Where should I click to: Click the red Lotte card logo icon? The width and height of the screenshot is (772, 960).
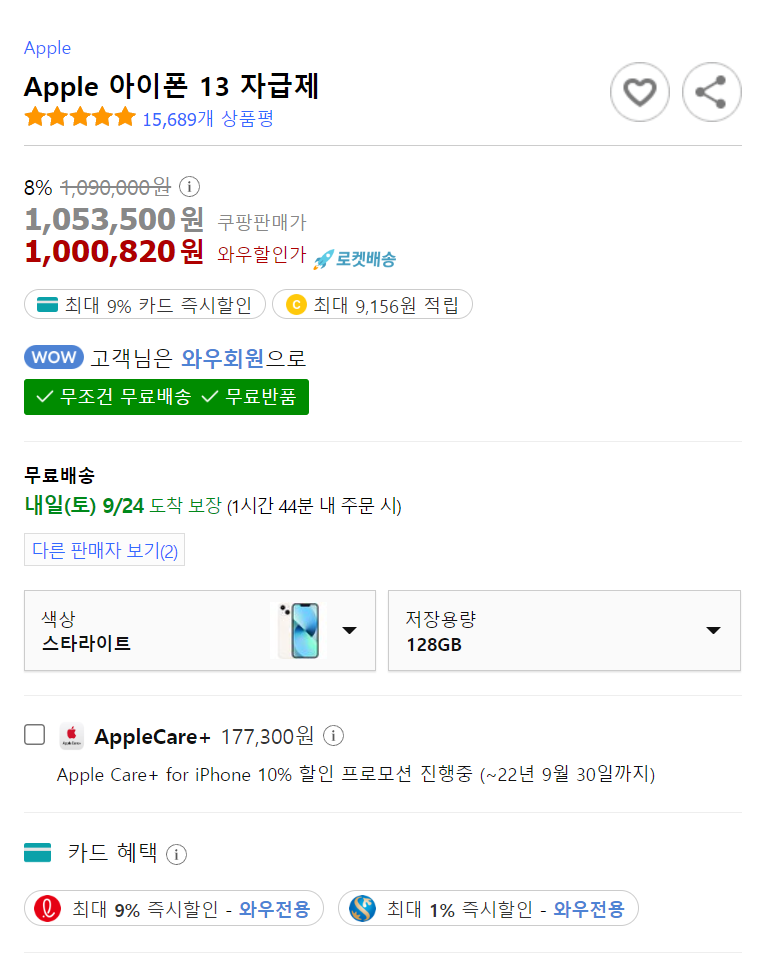48,908
